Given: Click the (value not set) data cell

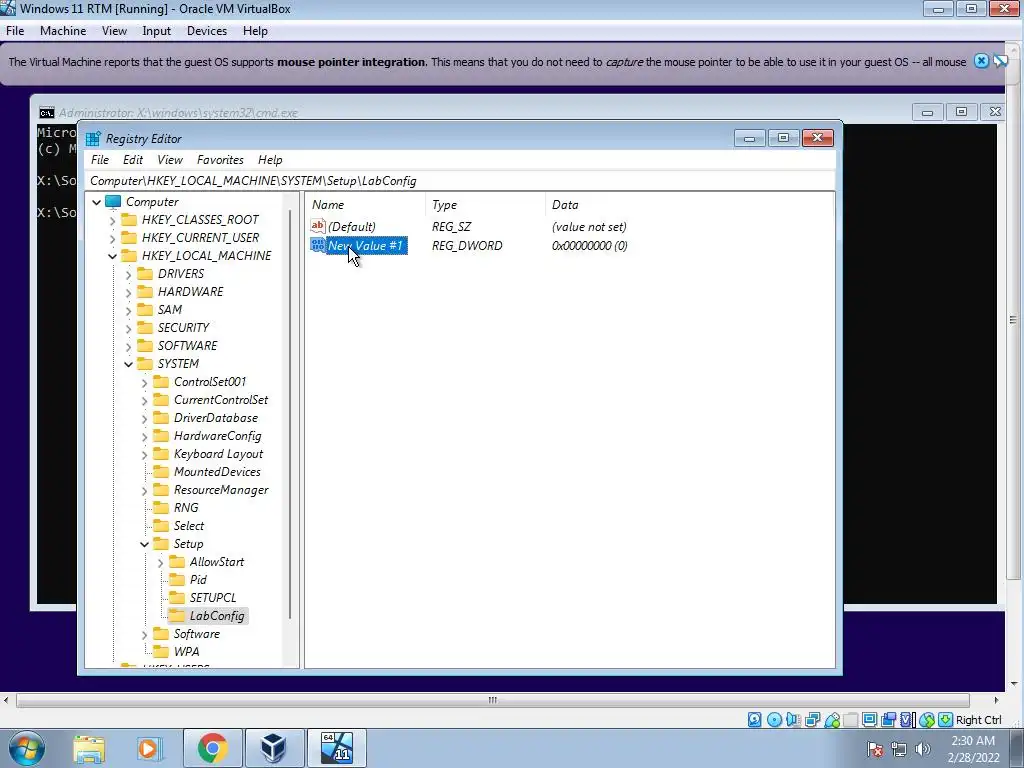Looking at the screenshot, I should 589,227.
